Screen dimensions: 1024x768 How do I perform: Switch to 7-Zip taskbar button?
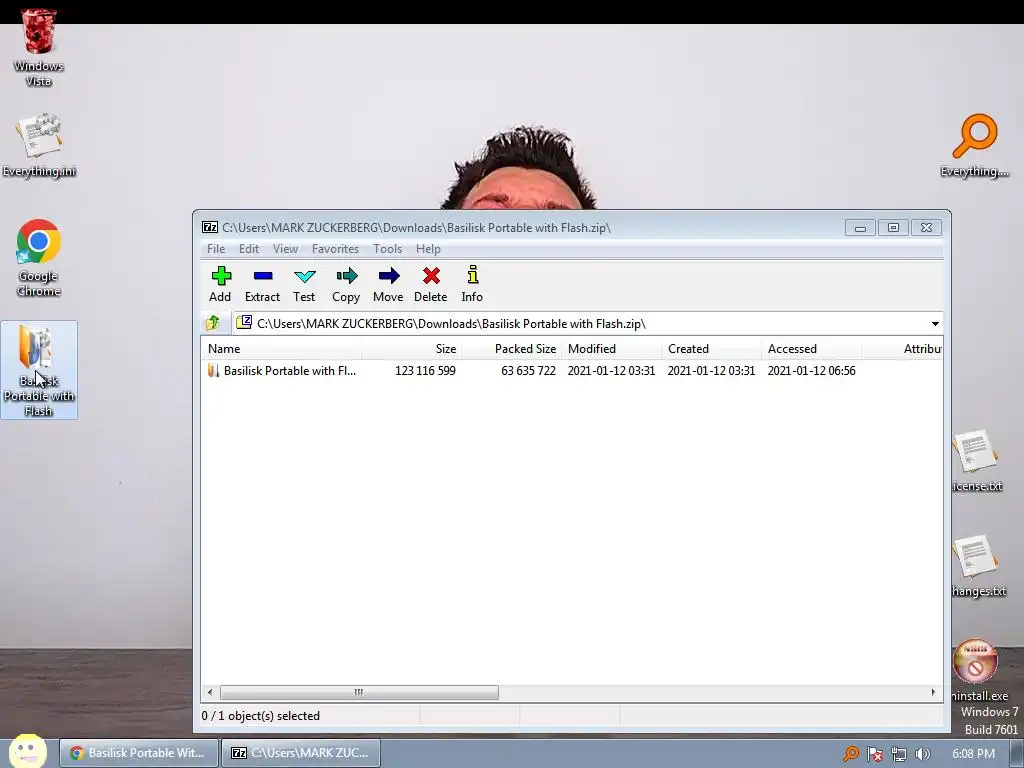300,753
